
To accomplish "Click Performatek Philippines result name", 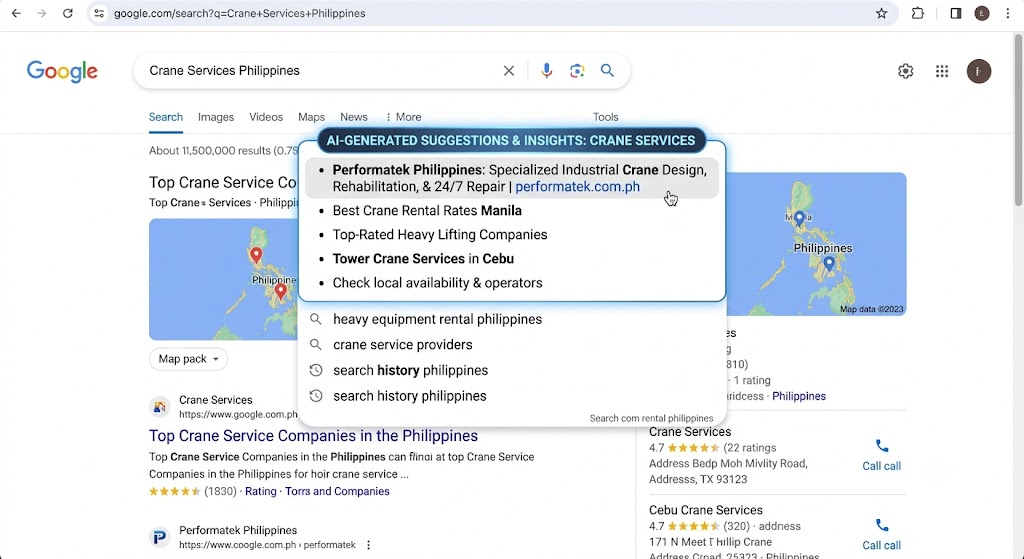I will tap(238, 530).
